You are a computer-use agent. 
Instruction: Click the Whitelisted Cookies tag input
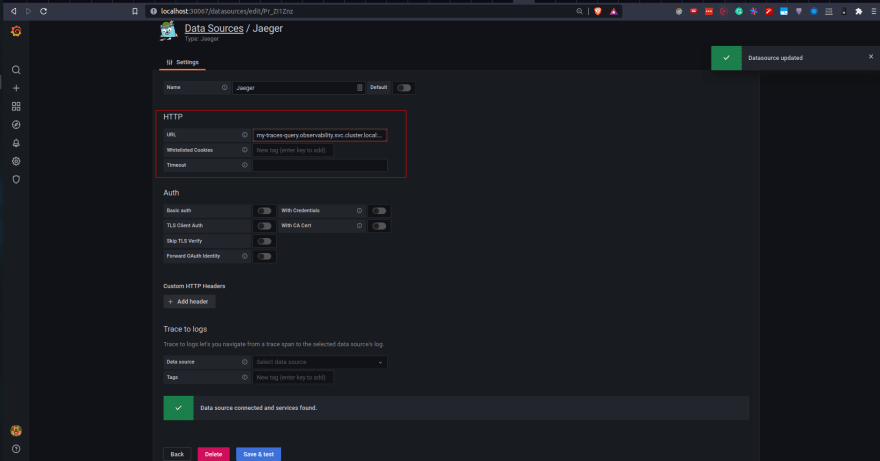click(x=293, y=150)
